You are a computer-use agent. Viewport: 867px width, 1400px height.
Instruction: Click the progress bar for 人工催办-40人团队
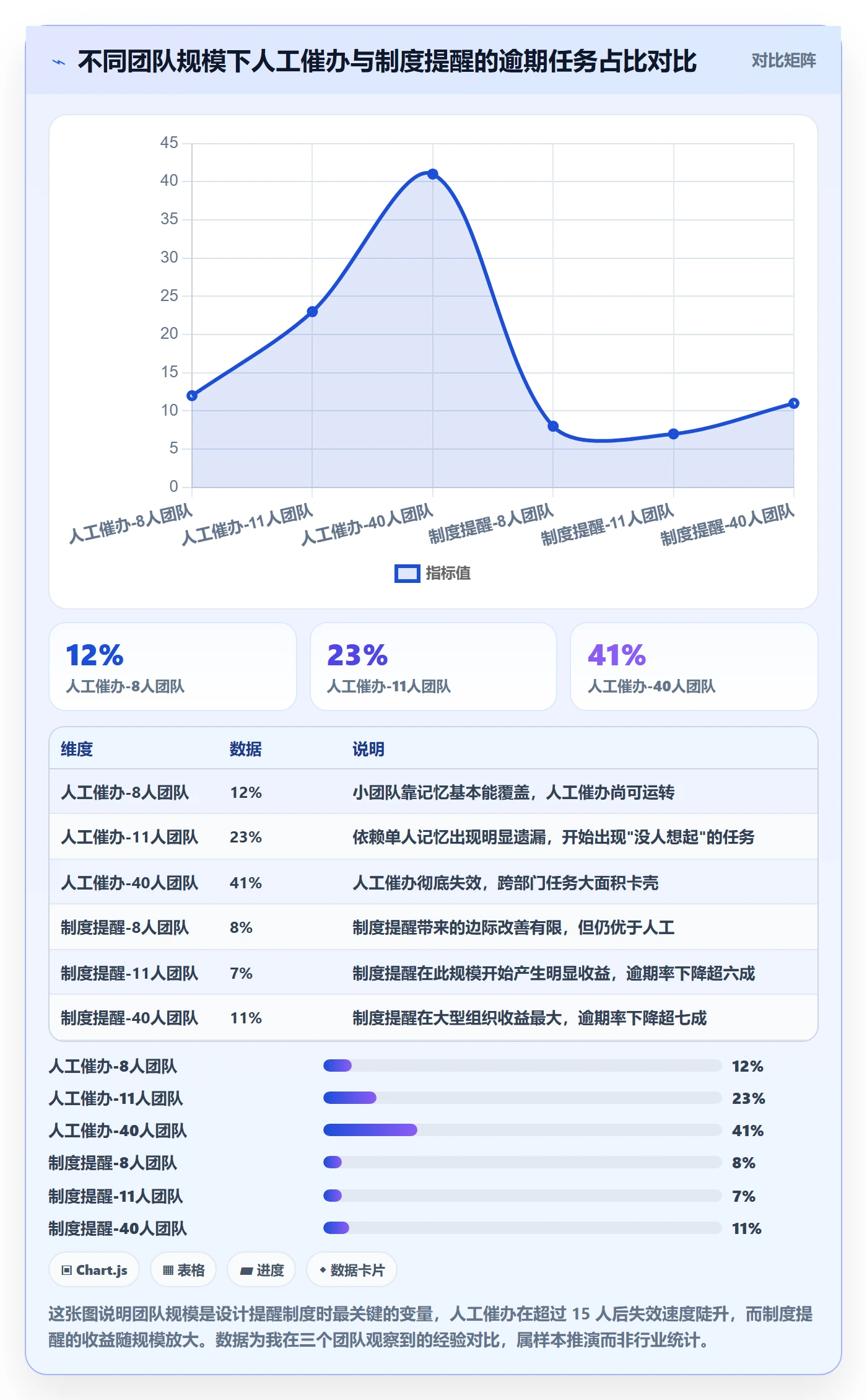[x=522, y=1130]
